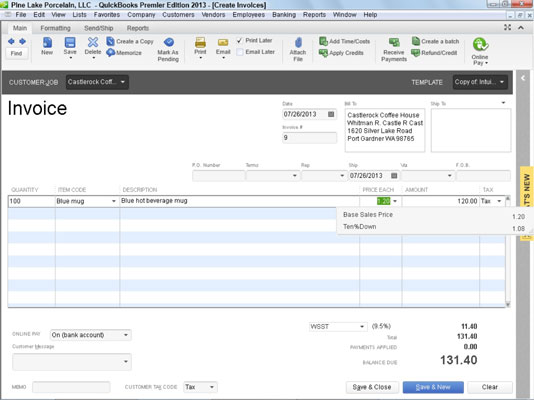Screen dimensions: 534x400
Task: Expand the WSST tax item dropdown
Action: pyautogui.click(x=362, y=327)
